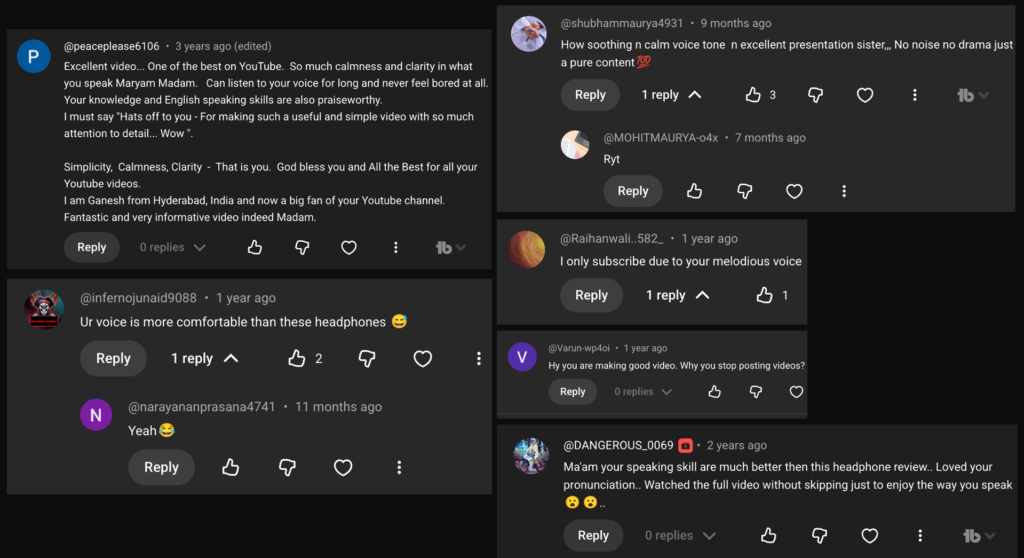
Task: Open three-dot menu on @shubhammaurya4931 comment
Action: coord(914,95)
